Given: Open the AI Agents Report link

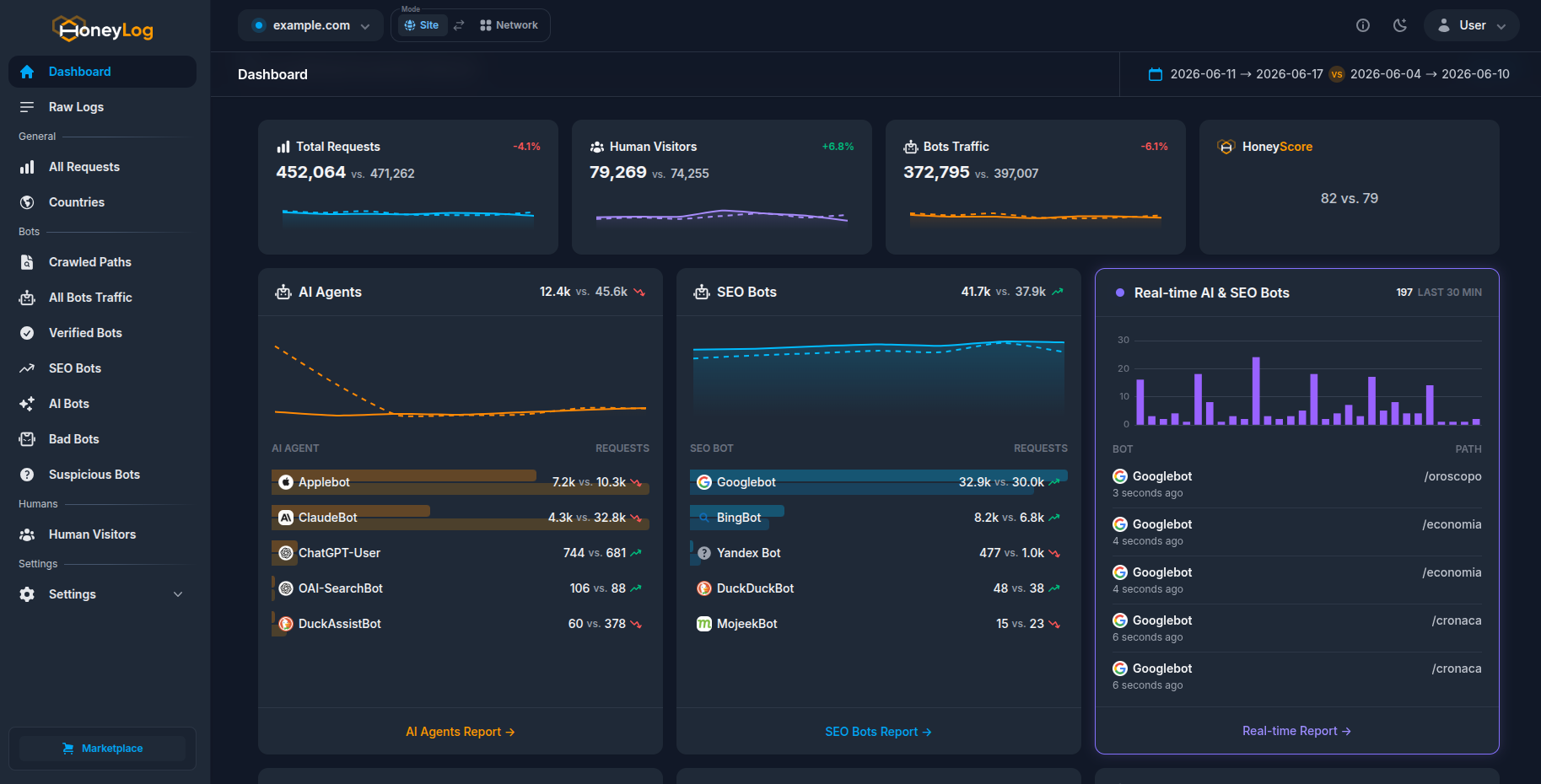Looking at the screenshot, I should click(x=461, y=732).
